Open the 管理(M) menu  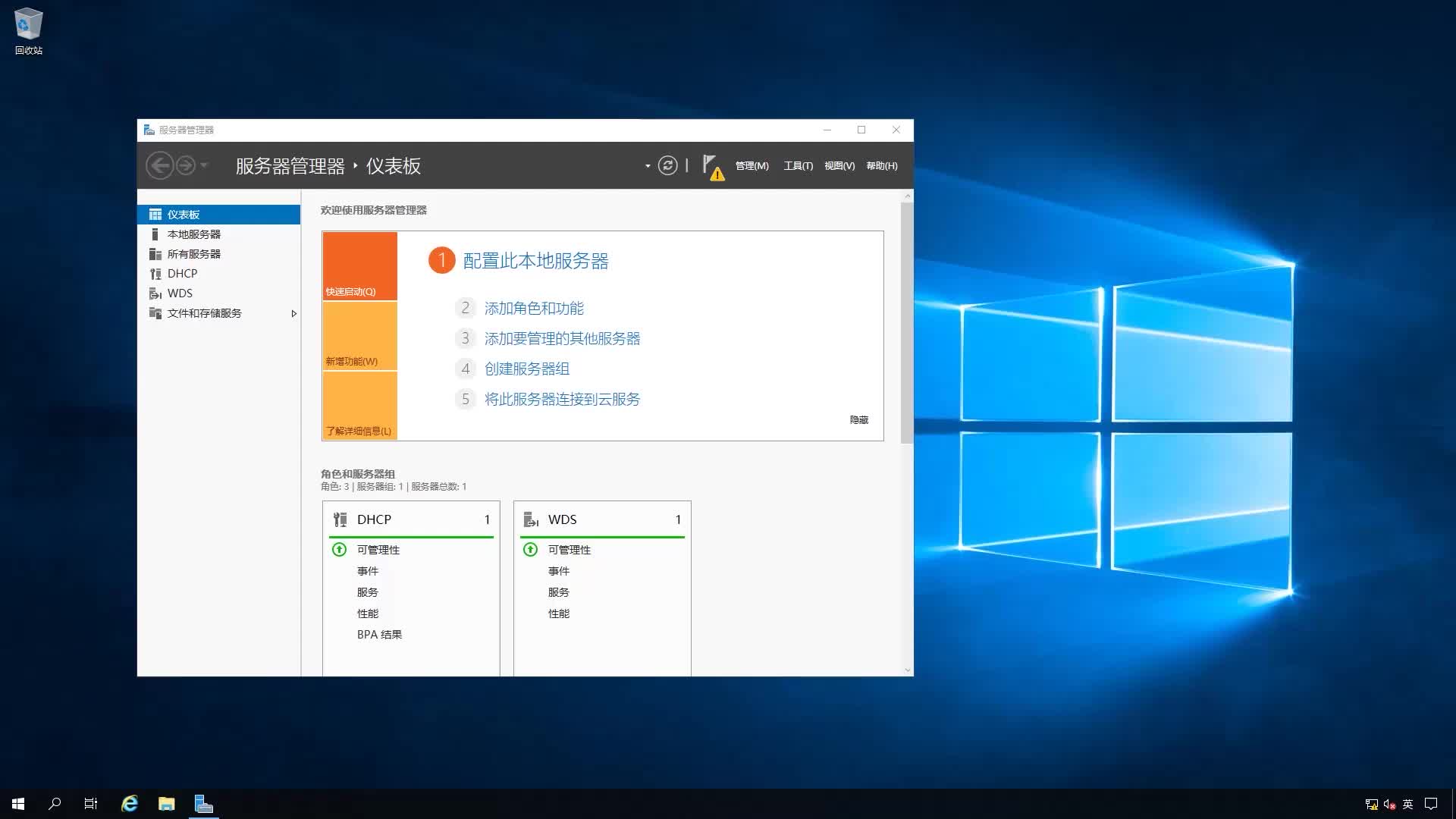pyautogui.click(x=751, y=165)
